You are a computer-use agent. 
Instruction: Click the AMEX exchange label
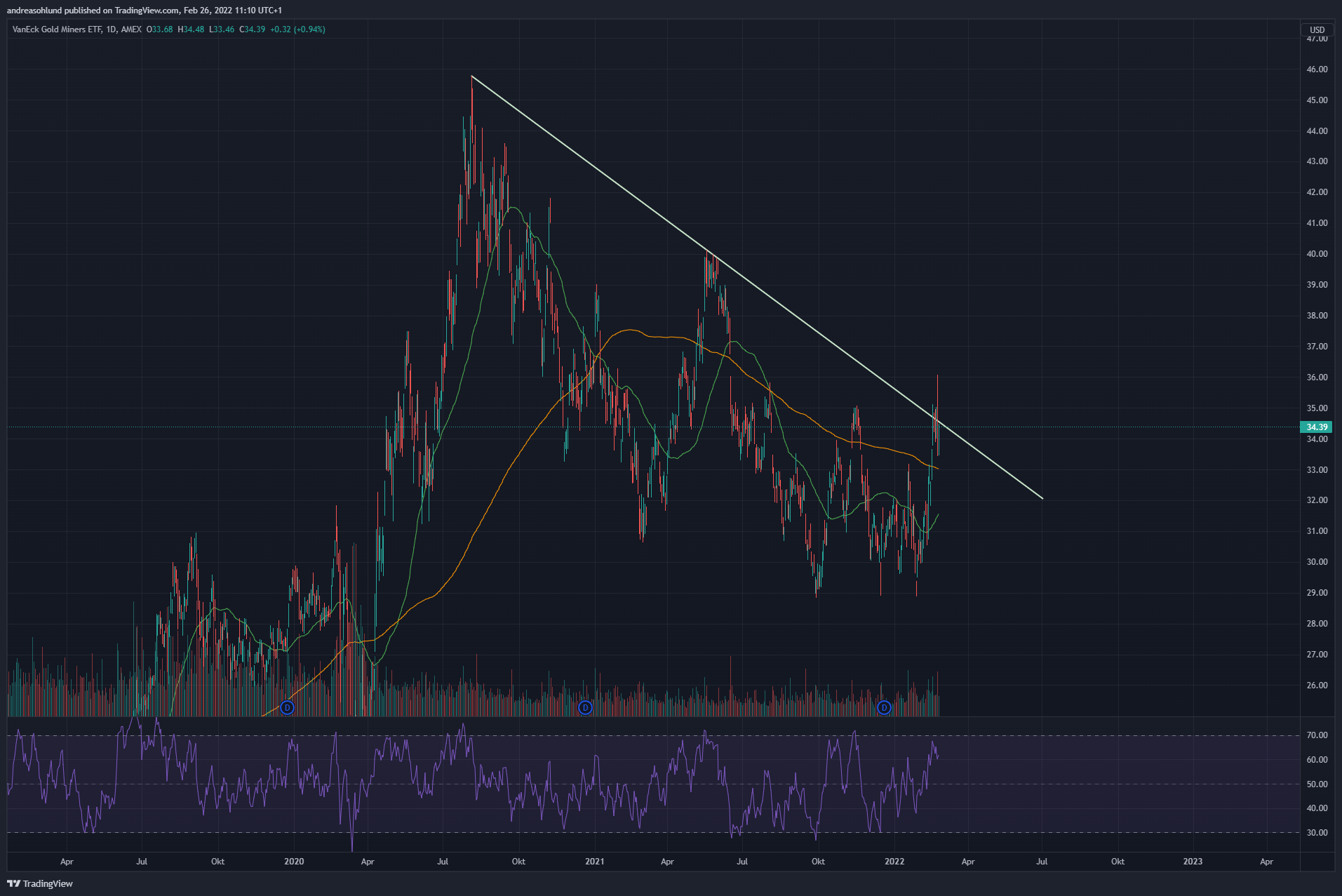click(x=131, y=29)
